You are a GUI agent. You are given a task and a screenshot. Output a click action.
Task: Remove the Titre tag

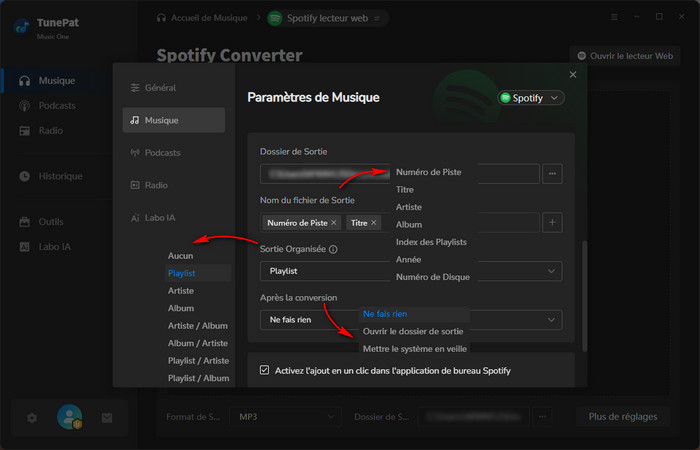click(x=374, y=222)
